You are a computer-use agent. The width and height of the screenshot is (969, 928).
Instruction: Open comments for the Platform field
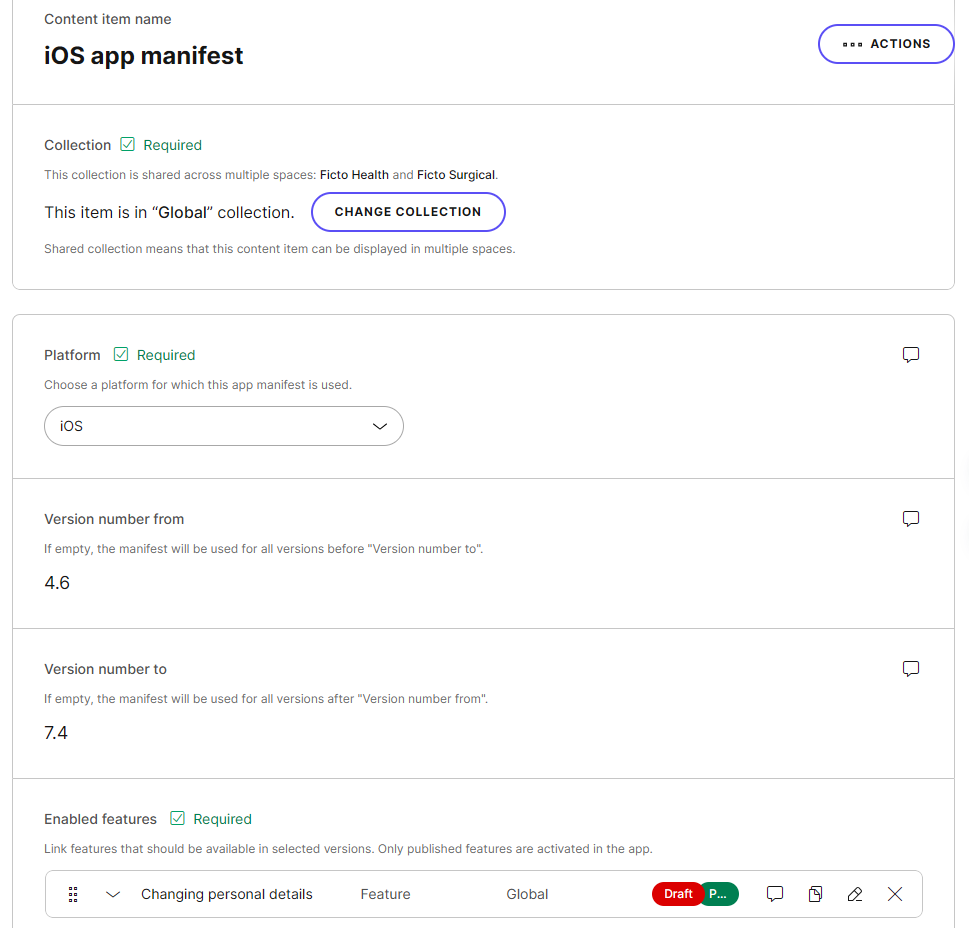911,355
